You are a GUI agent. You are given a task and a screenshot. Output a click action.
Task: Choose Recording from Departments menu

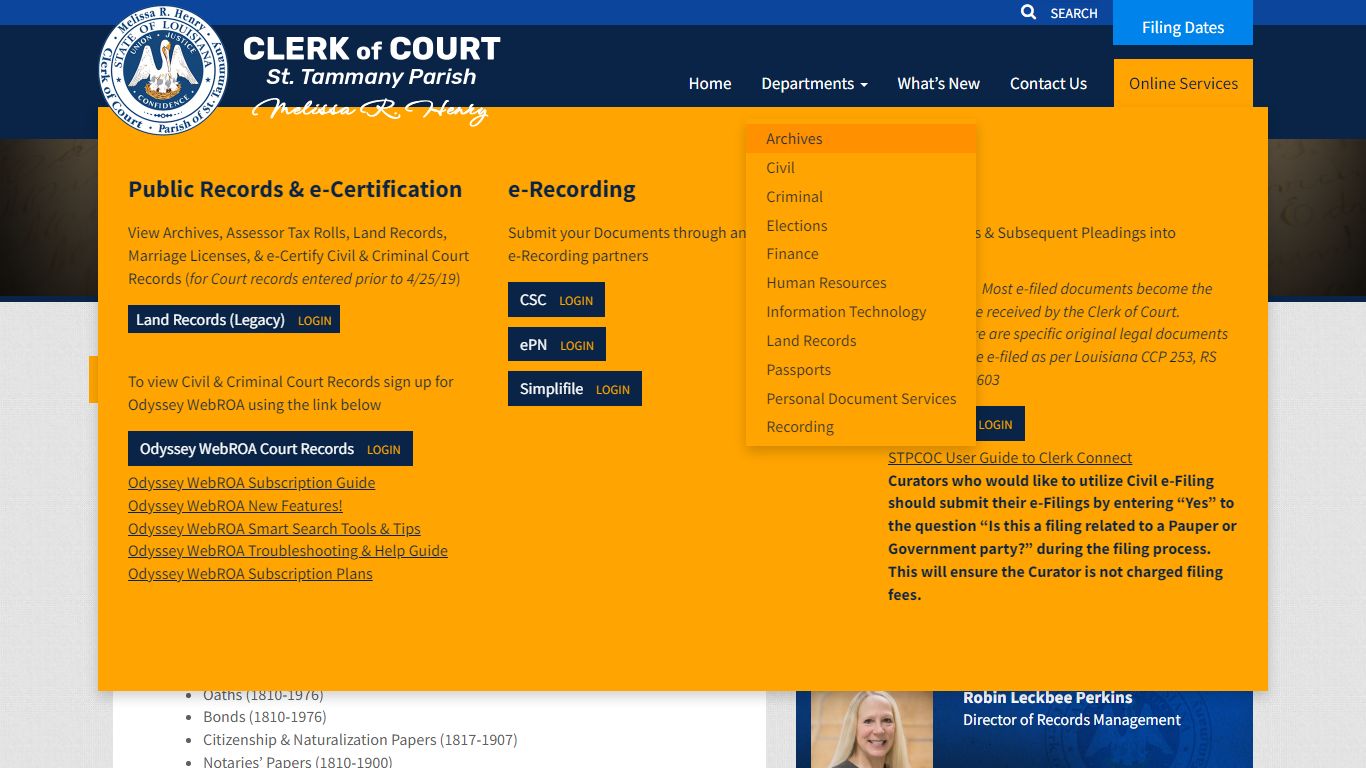(x=861, y=427)
